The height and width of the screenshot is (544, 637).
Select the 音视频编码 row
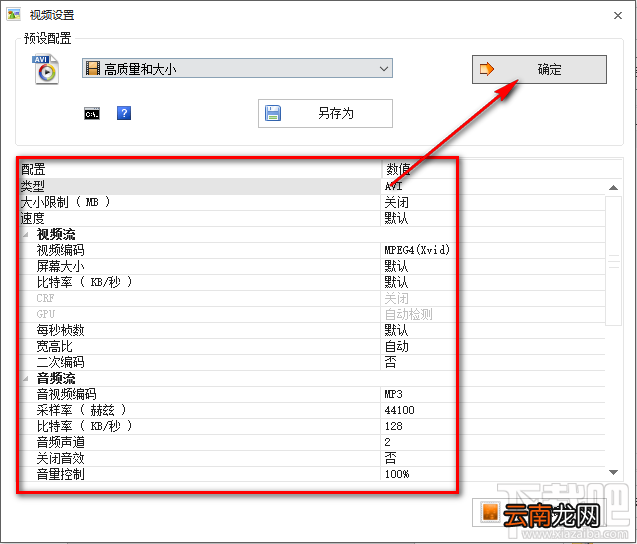(312, 394)
